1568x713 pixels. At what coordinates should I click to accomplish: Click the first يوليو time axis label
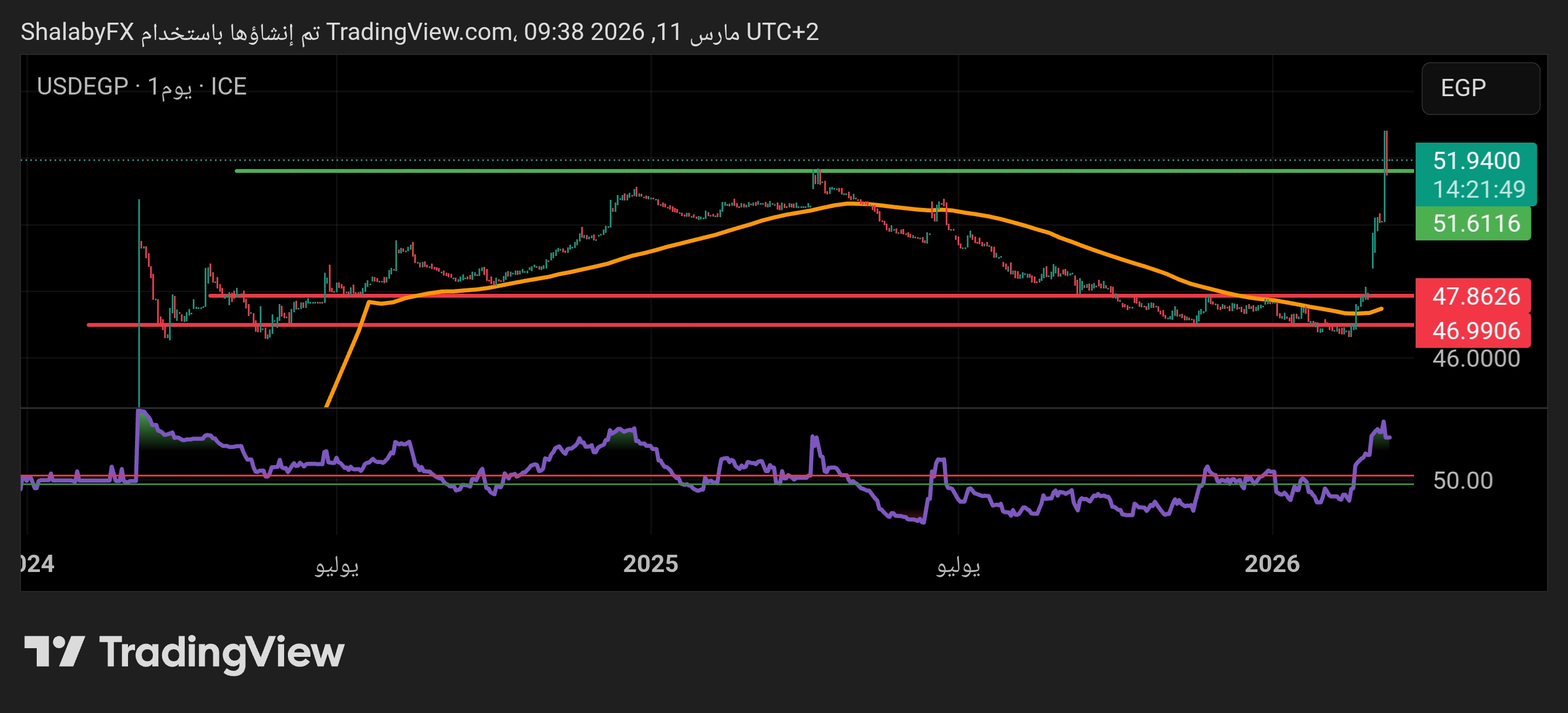(337, 565)
